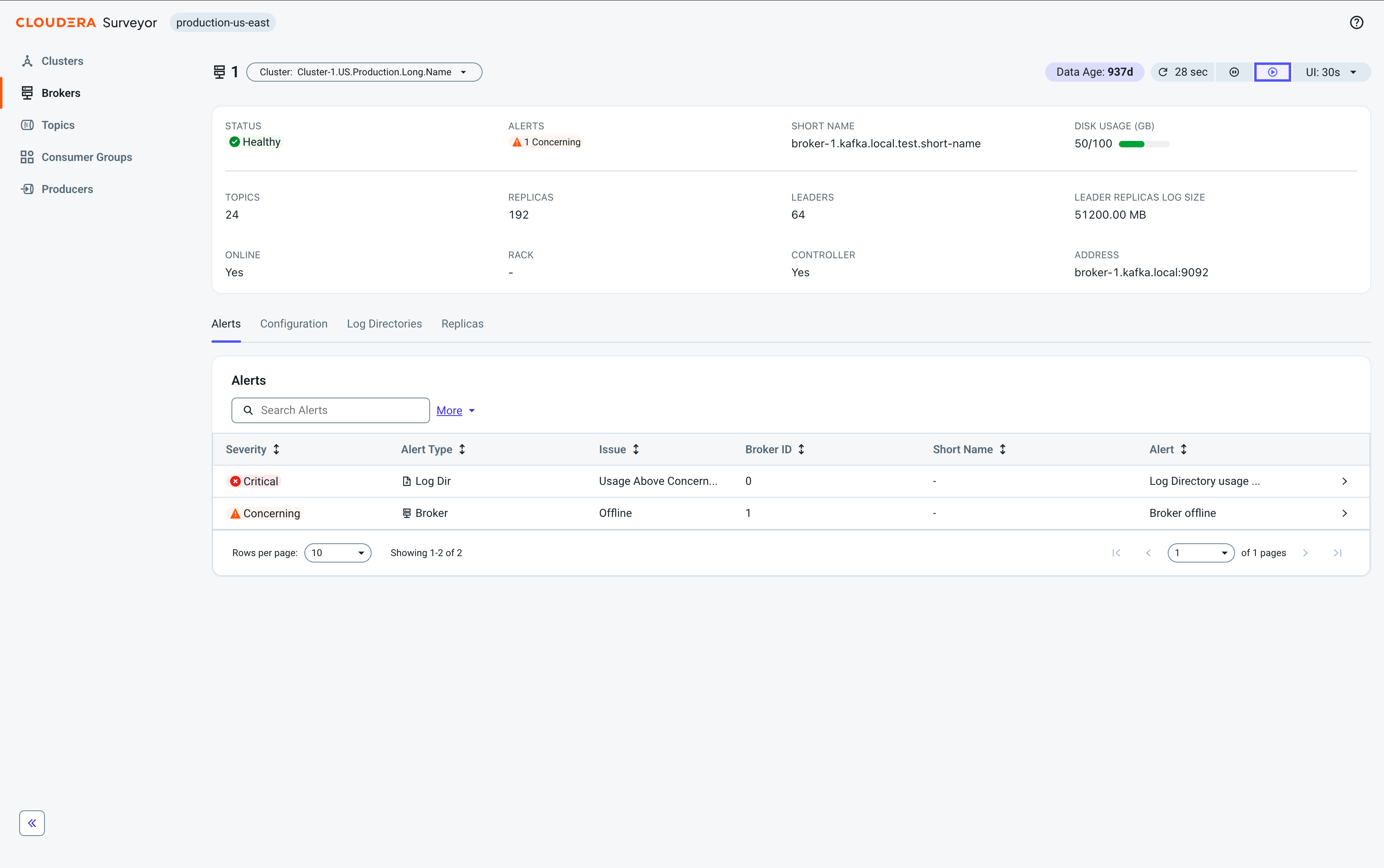The height and width of the screenshot is (868, 1384).
Task: Open the UI: 30s interval dropdown
Action: coord(1330,72)
